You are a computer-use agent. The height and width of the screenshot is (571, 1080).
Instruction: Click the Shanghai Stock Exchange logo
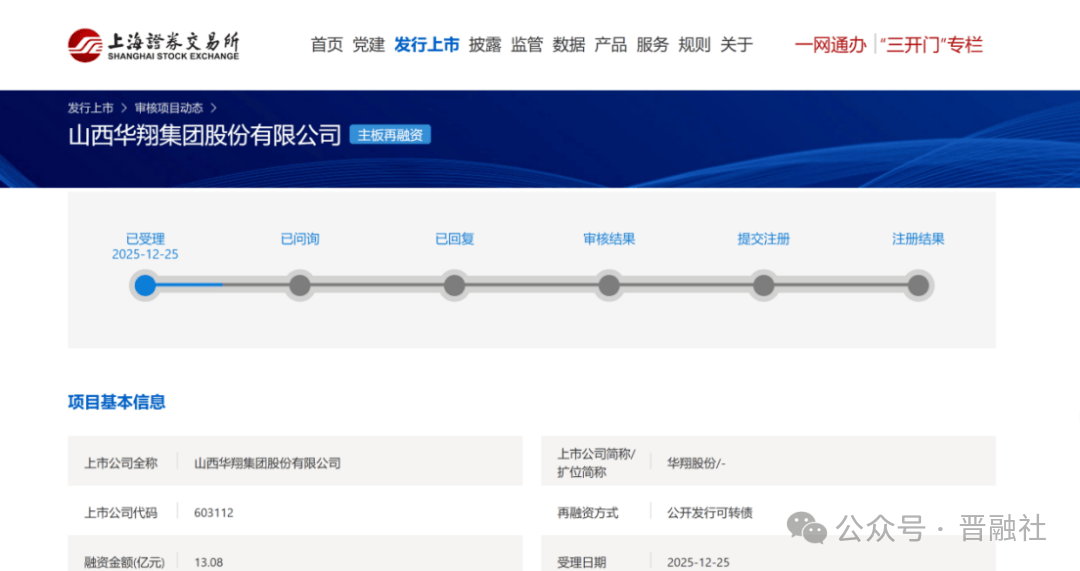pos(154,45)
